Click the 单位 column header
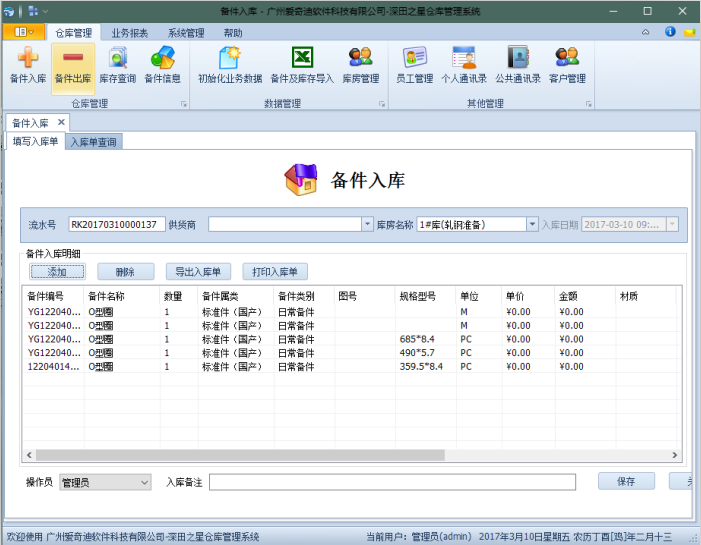701x545 pixels. (479, 296)
